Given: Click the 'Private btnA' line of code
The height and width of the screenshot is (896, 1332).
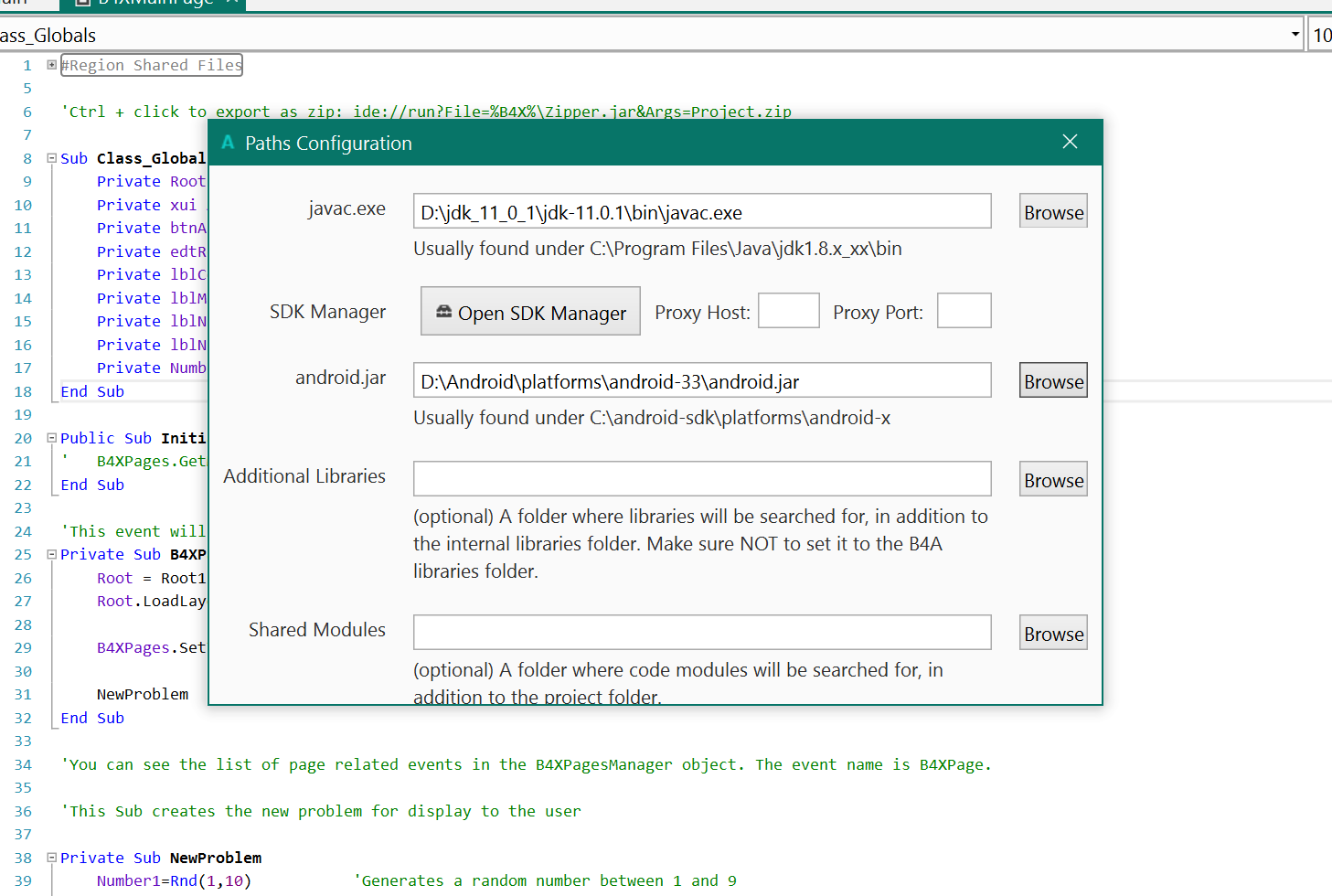Looking at the screenshot, I should pos(152,228).
